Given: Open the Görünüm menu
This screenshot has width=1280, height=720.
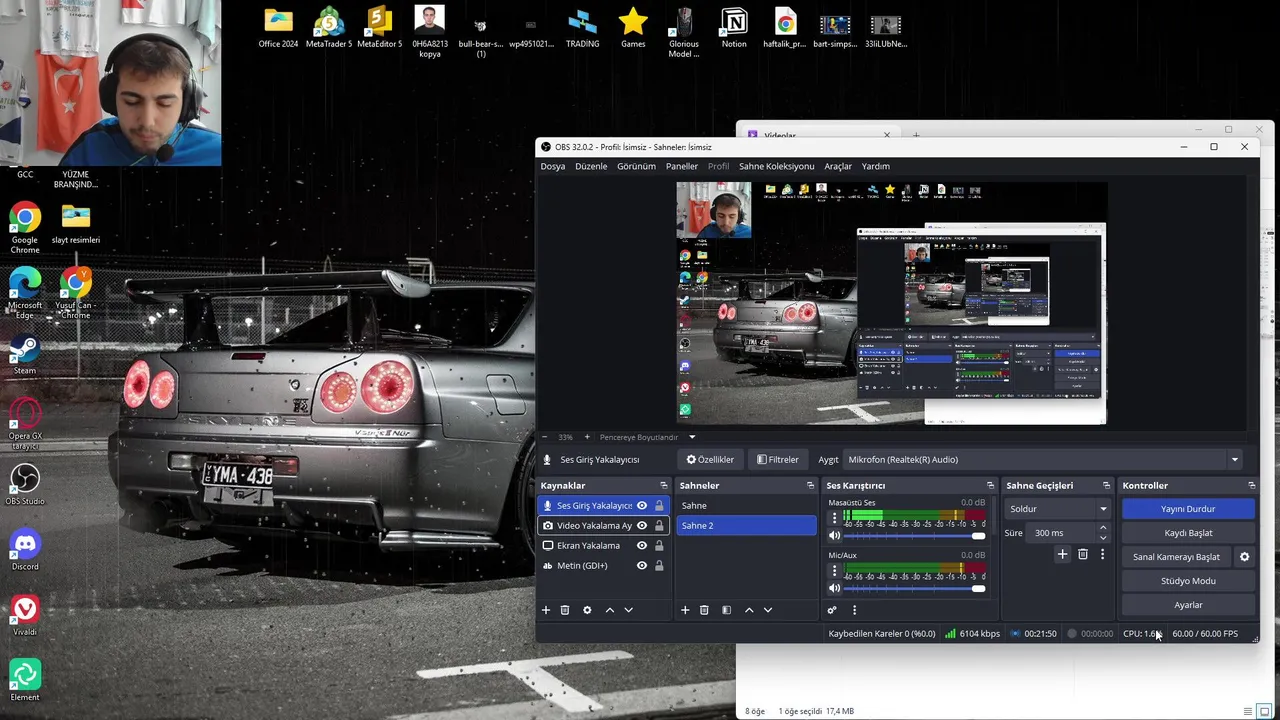Looking at the screenshot, I should point(636,166).
